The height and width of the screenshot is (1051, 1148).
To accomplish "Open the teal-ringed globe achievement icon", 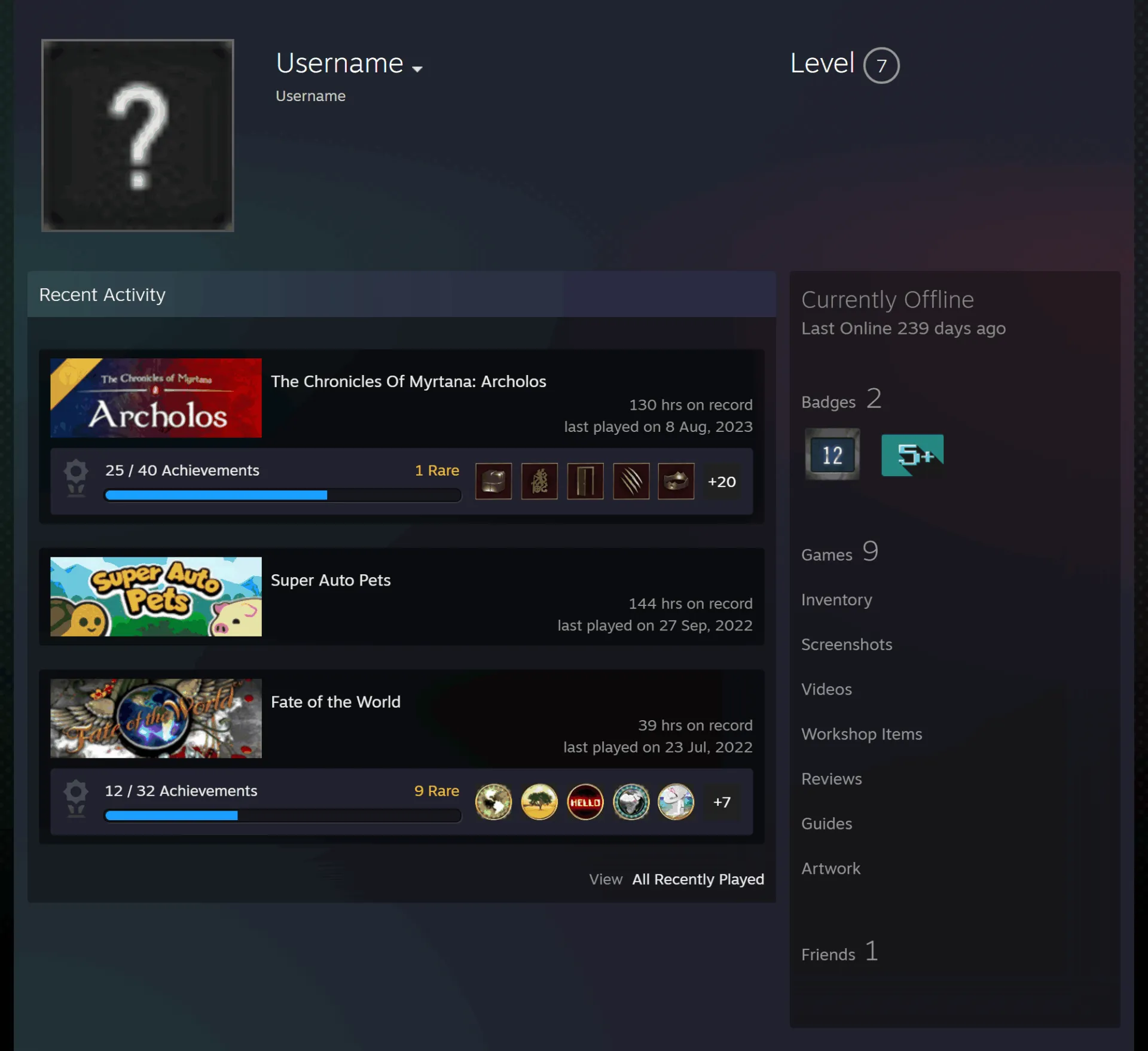I will pos(631,802).
